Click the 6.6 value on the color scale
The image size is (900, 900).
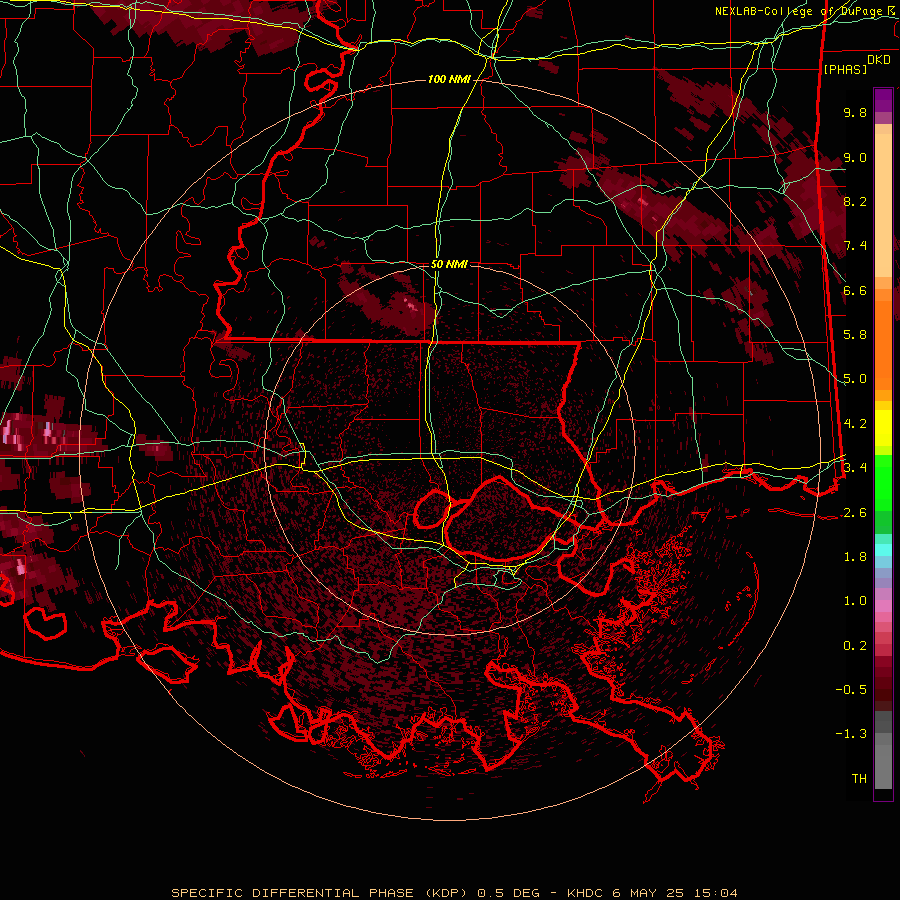(x=855, y=290)
